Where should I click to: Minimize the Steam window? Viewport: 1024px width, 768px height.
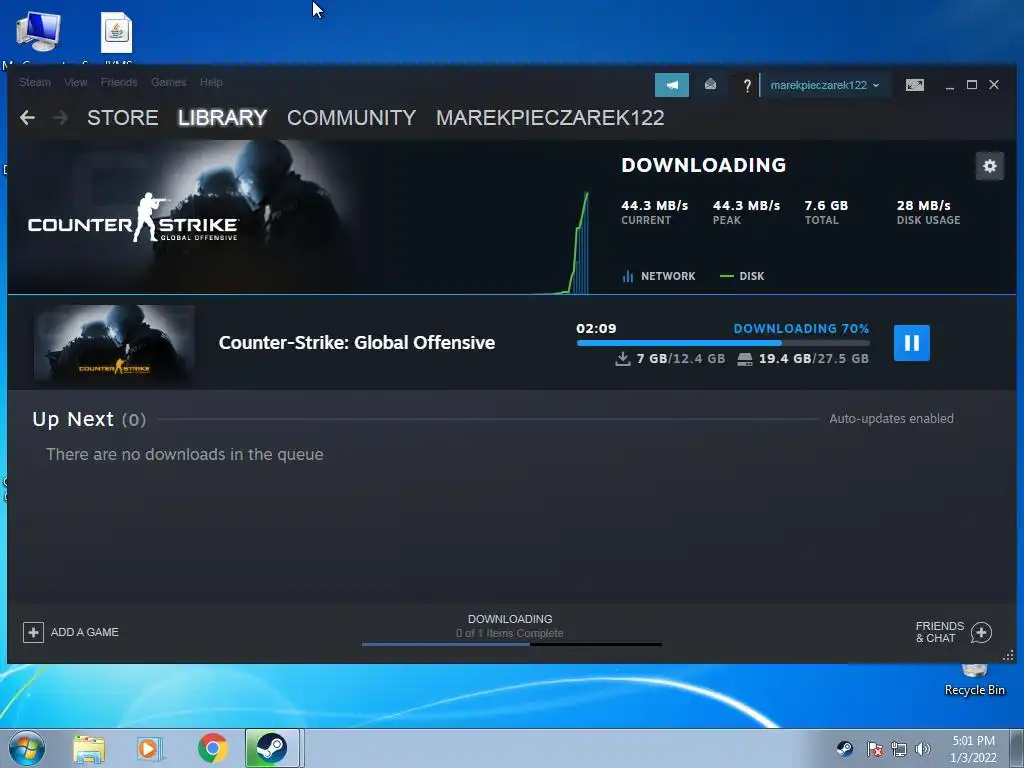[x=950, y=86]
